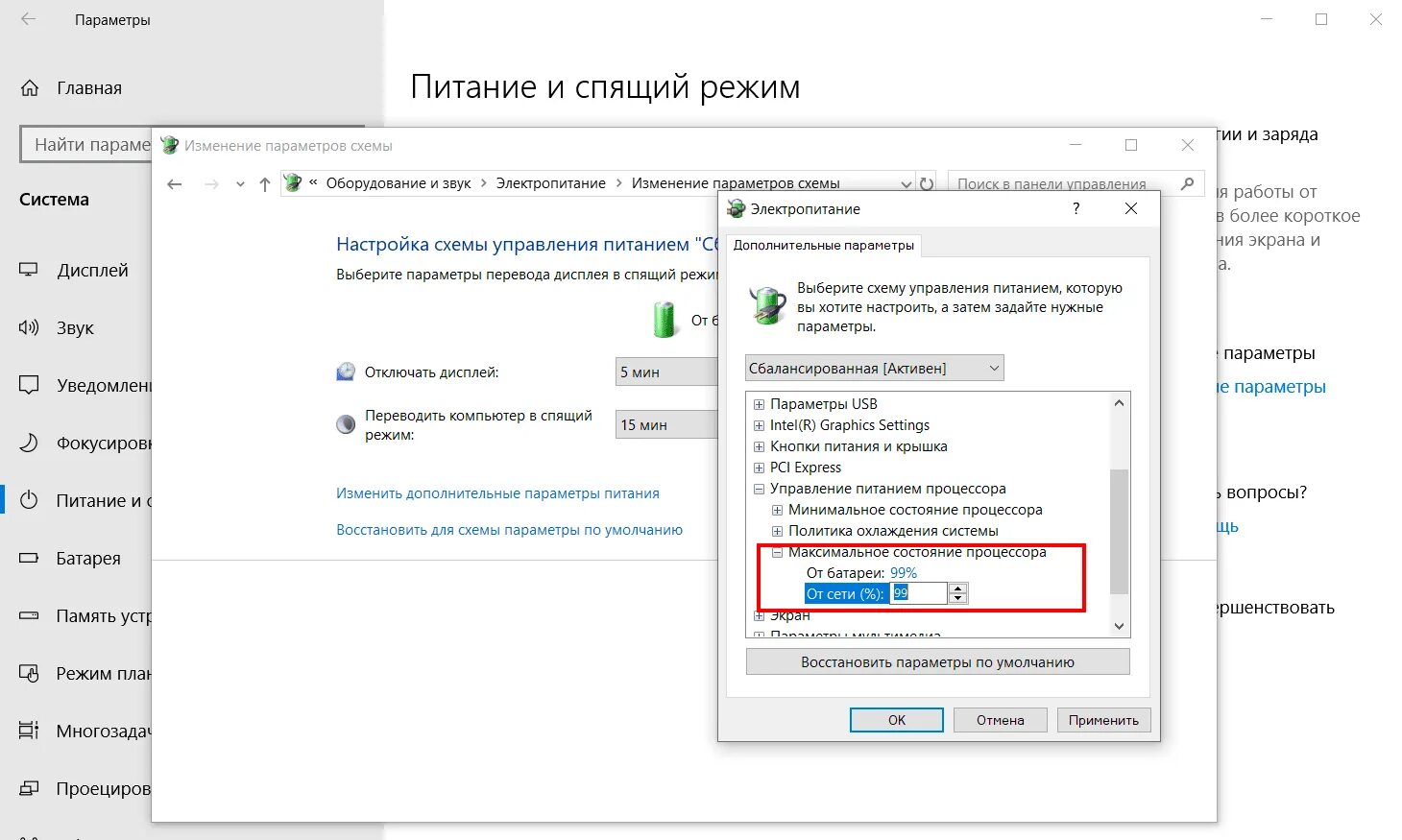The height and width of the screenshot is (840, 1402).
Task: Go up one level in Control Panel
Action: tap(265, 184)
